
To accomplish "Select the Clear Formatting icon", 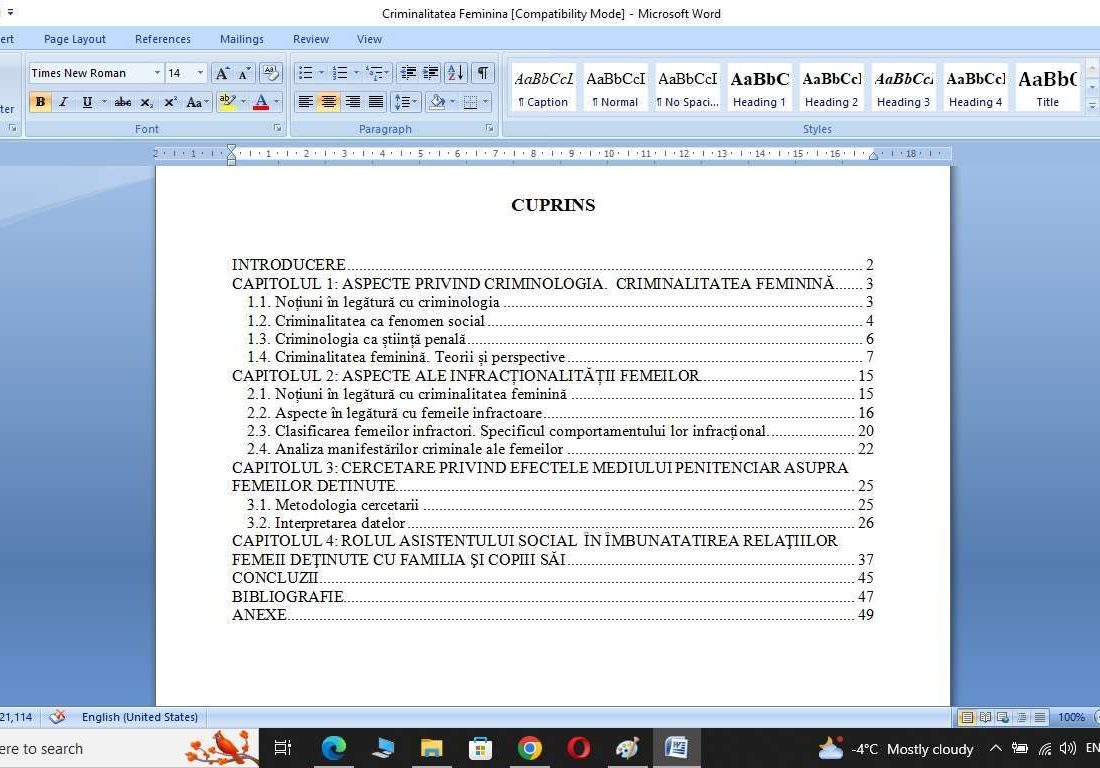I will [x=271, y=73].
